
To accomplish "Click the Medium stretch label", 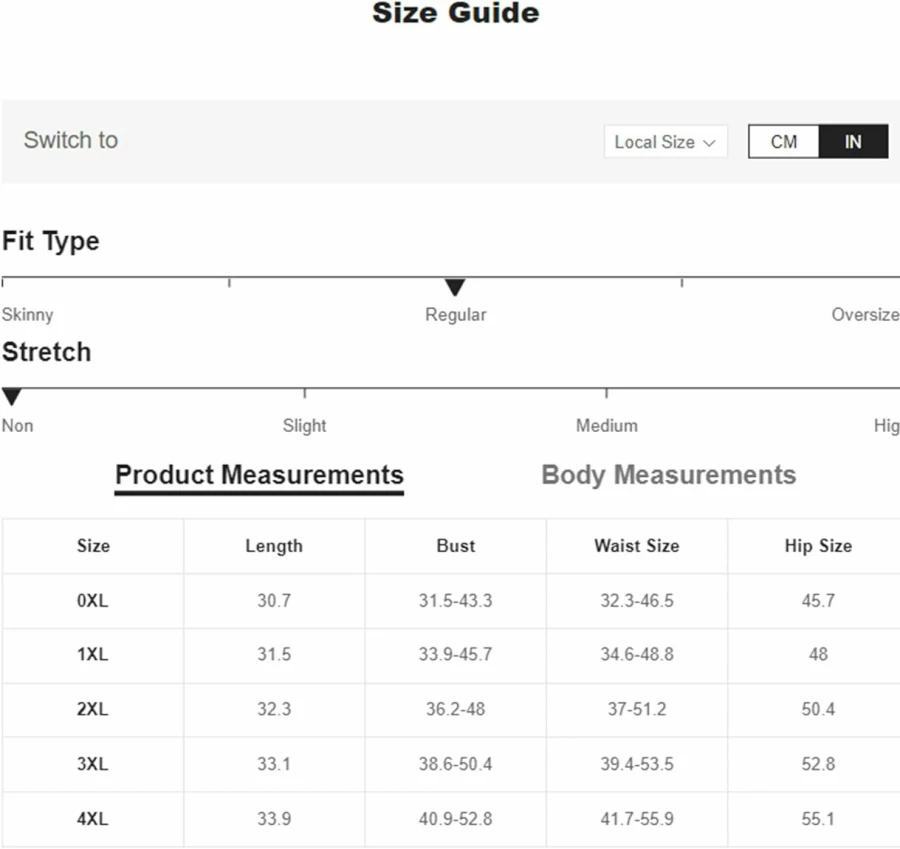I will pyautogui.click(x=607, y=426).
